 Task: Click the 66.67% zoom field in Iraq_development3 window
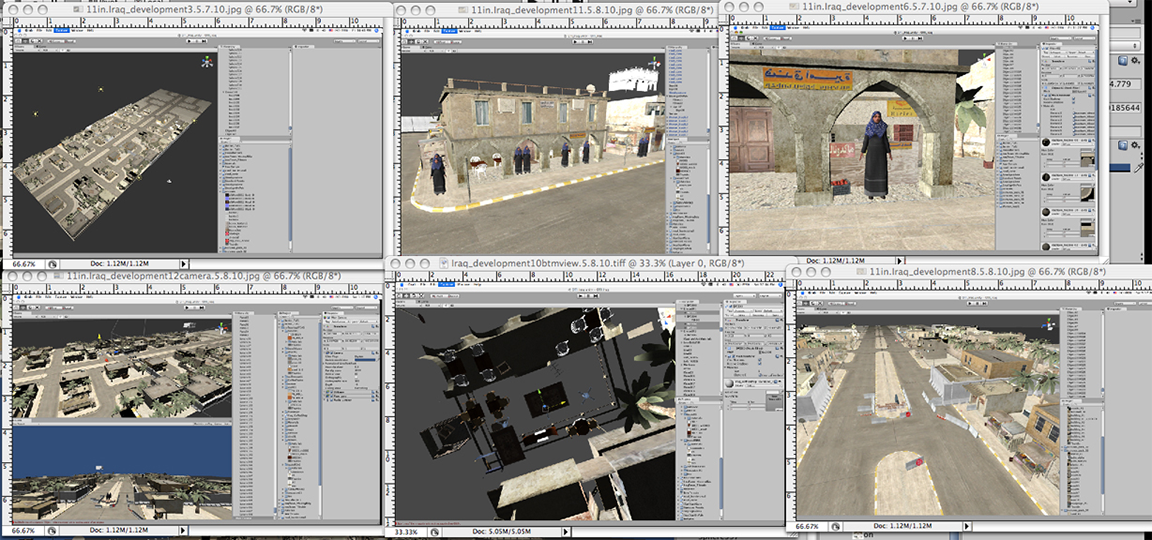pyautogui.click(x=22, y=263)
